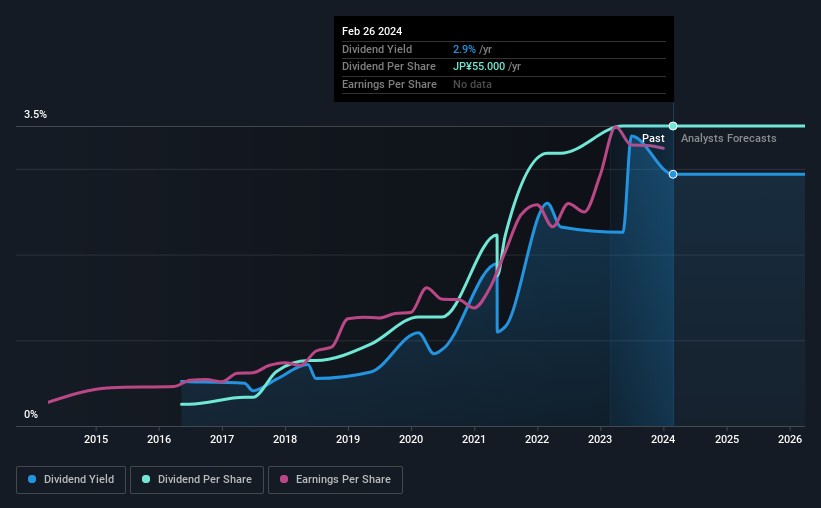Viewport: 821px width, 508px height.
Task: Click the pink Earnings Per Share legend dot
Action: 284,479
